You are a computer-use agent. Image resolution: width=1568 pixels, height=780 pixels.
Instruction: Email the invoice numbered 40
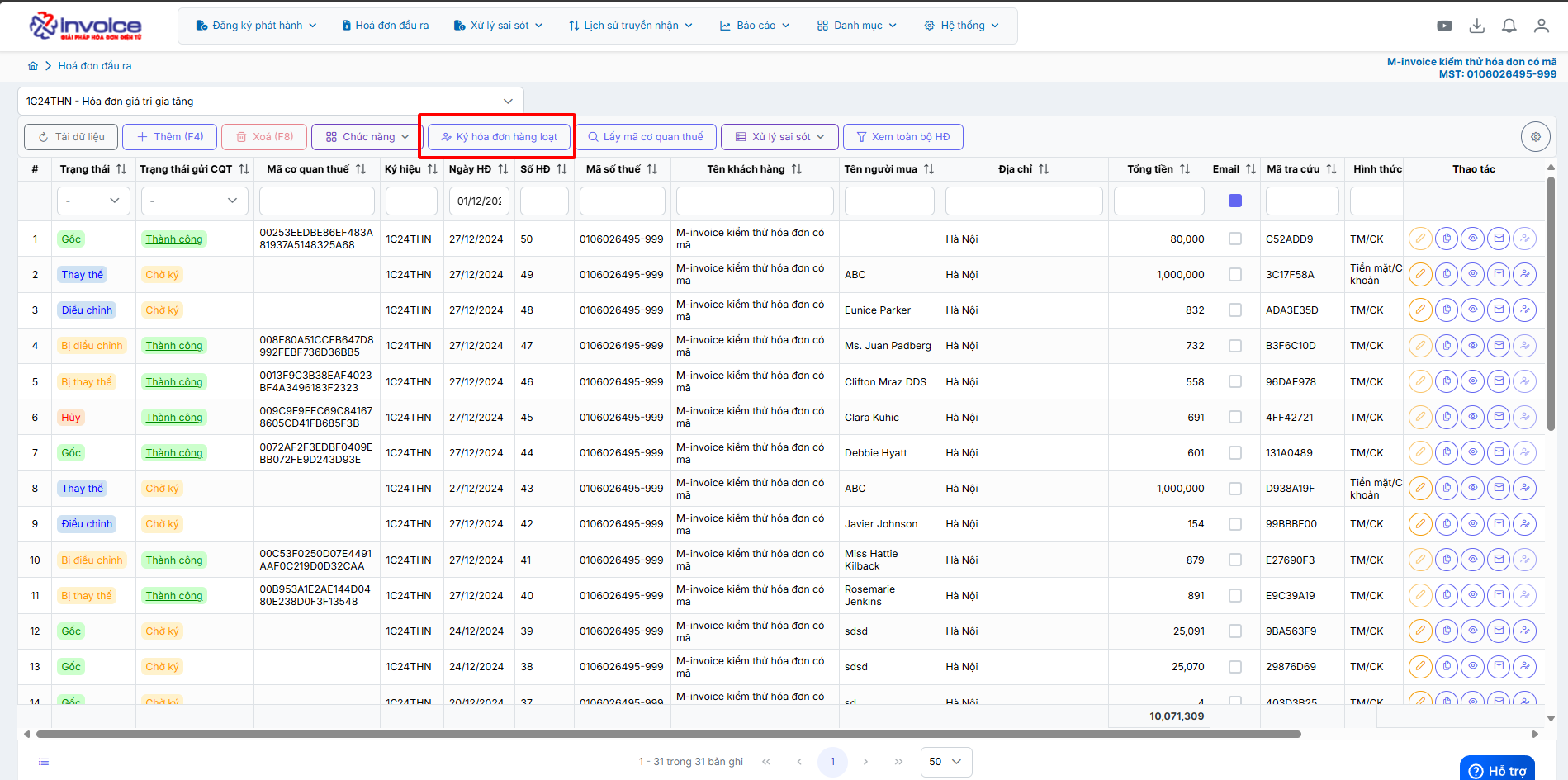pos(1499,595)
